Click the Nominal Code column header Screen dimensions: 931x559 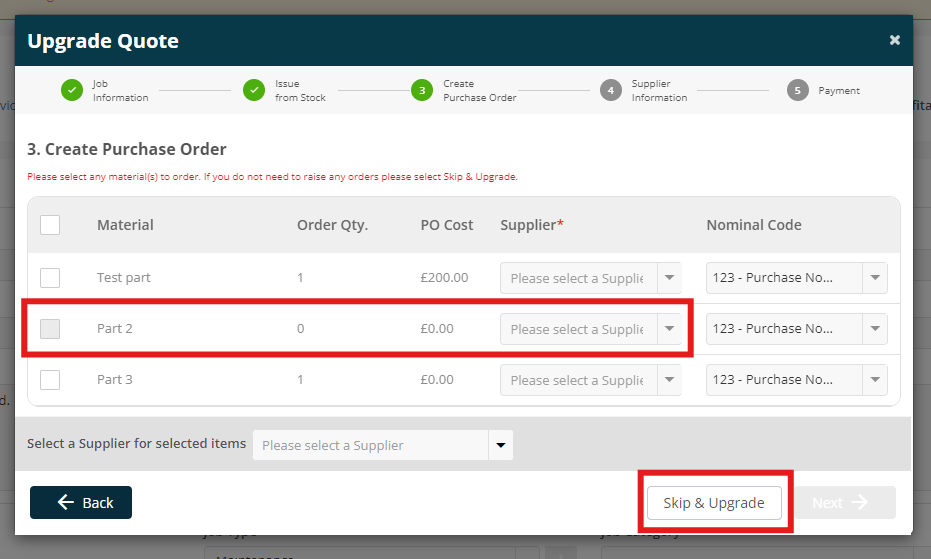click(x=754, y=225)
